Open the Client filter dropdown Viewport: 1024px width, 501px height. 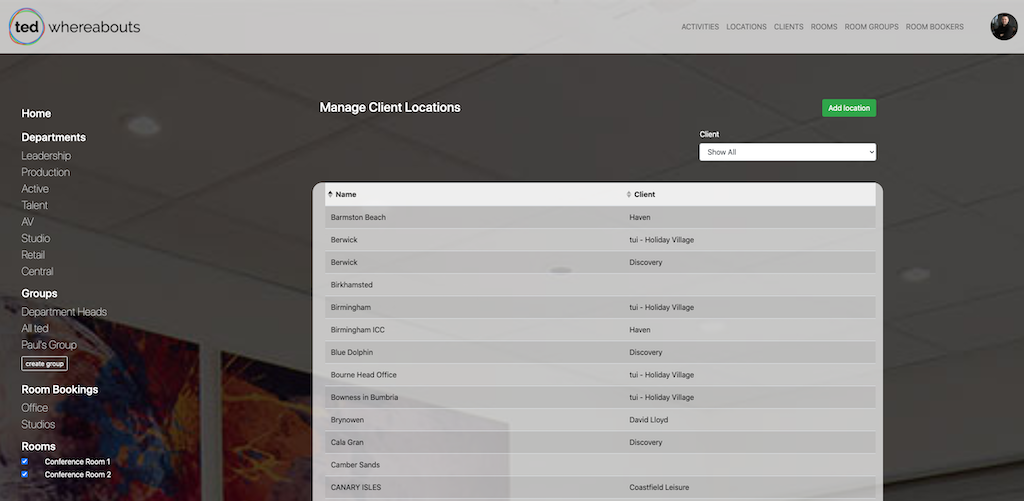point(787,152)
